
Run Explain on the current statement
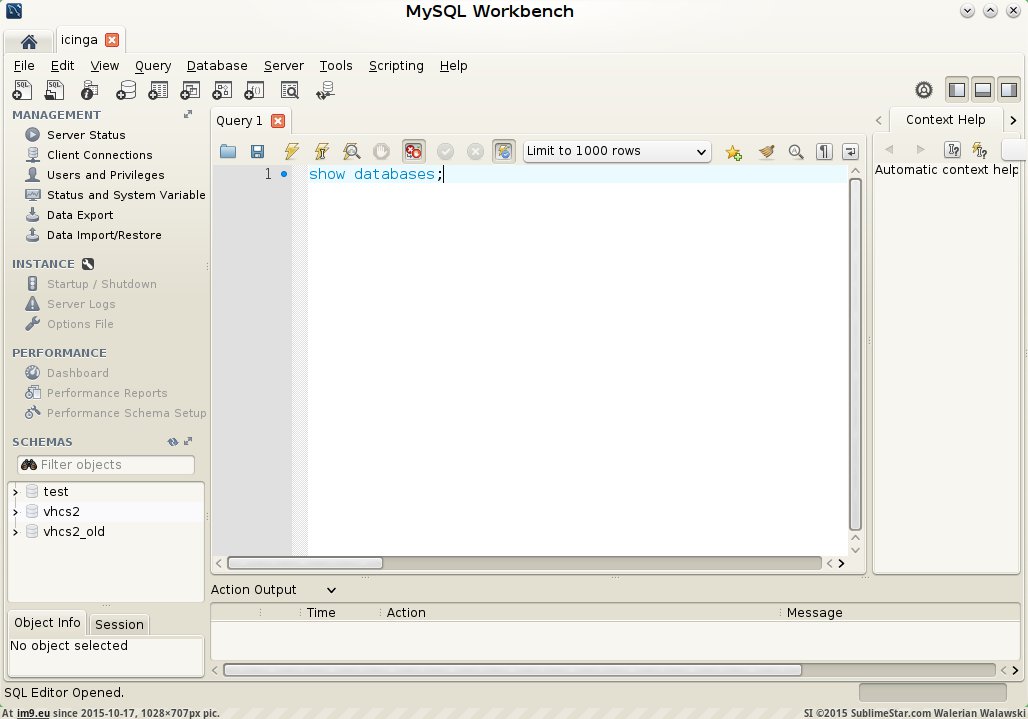pos(351,151)
